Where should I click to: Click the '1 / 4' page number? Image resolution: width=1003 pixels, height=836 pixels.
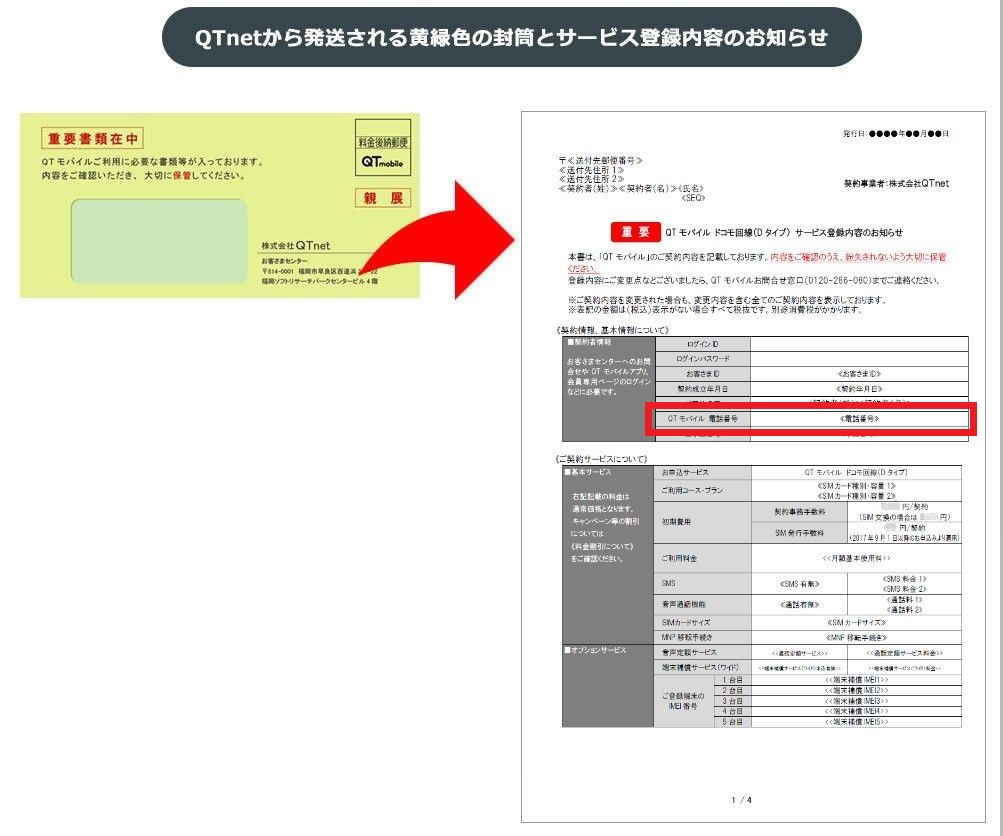(741, 800)
